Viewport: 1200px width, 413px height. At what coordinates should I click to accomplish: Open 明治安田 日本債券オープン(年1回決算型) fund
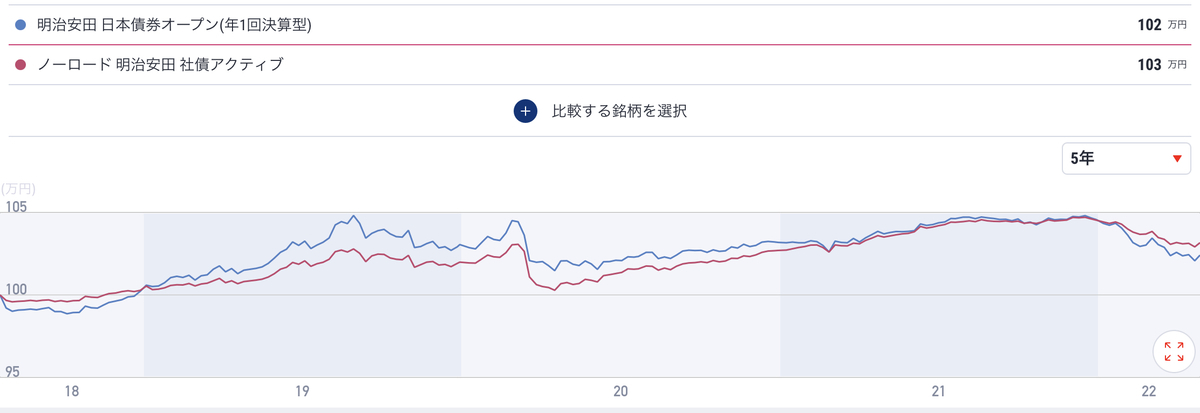click(x=175, y=25)
